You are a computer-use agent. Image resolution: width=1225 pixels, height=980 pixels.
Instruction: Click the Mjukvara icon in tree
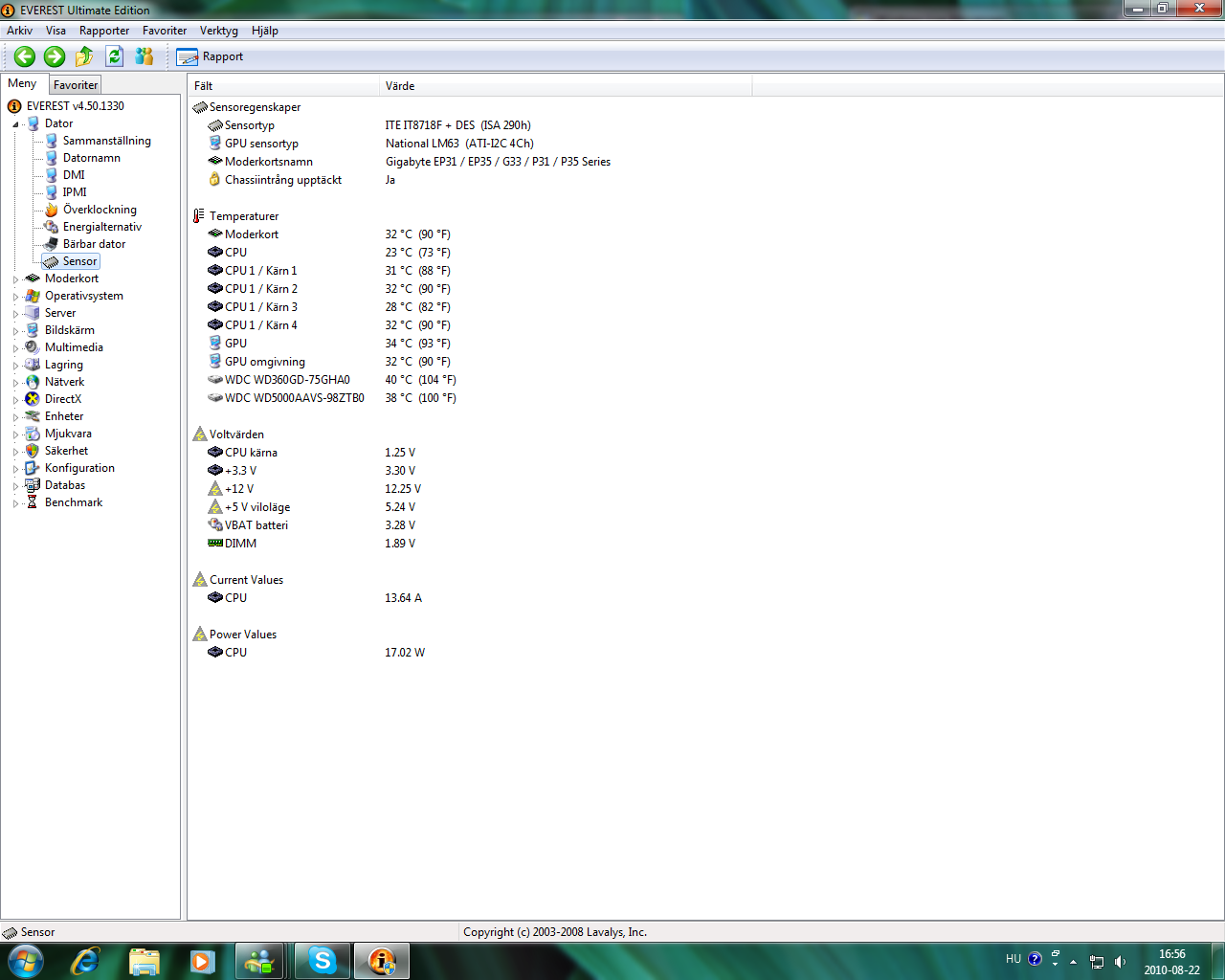(x=33, y=434)
